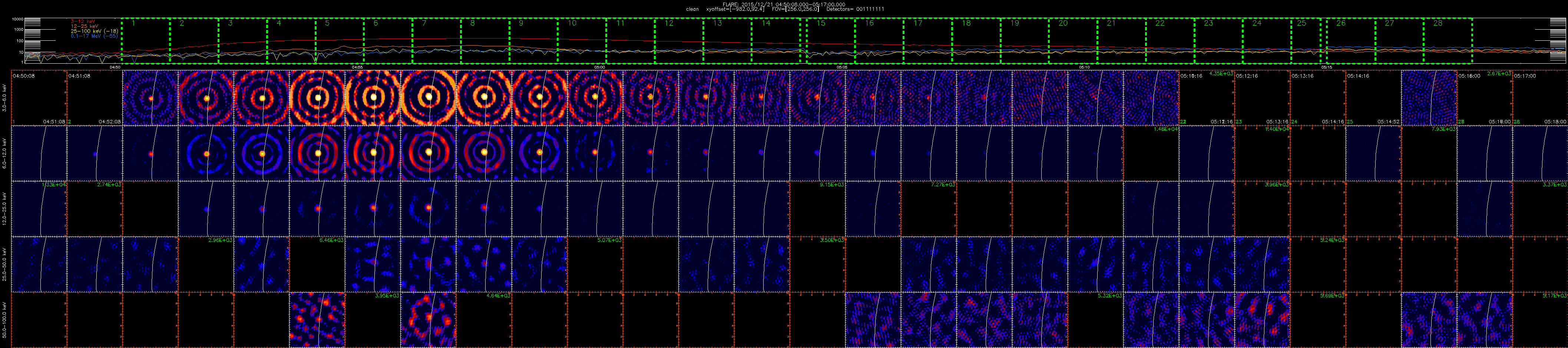Open 3.0-6.0 keV image between 05:14:16 and 05:16:00 cells
1568x348 pixels.
[x=1429, y=98]
